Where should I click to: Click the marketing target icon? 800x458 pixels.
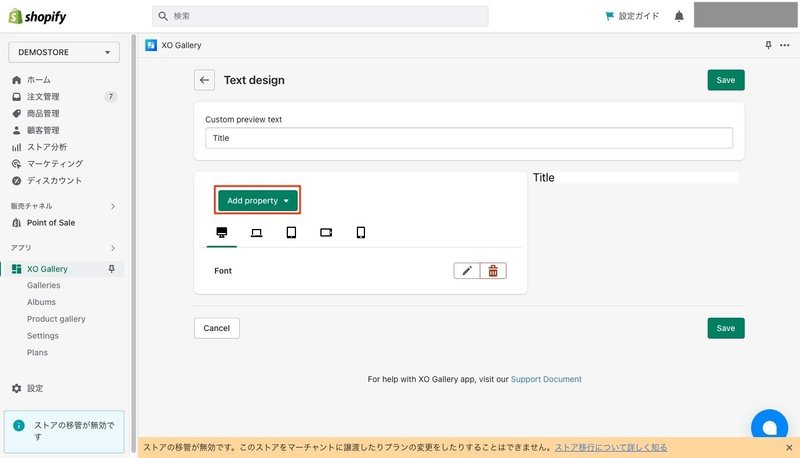point(16,164)
